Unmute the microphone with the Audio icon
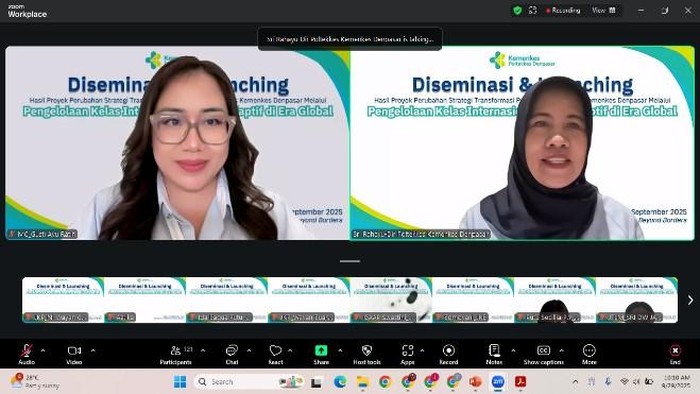700x394 pixels. point(26,351)
